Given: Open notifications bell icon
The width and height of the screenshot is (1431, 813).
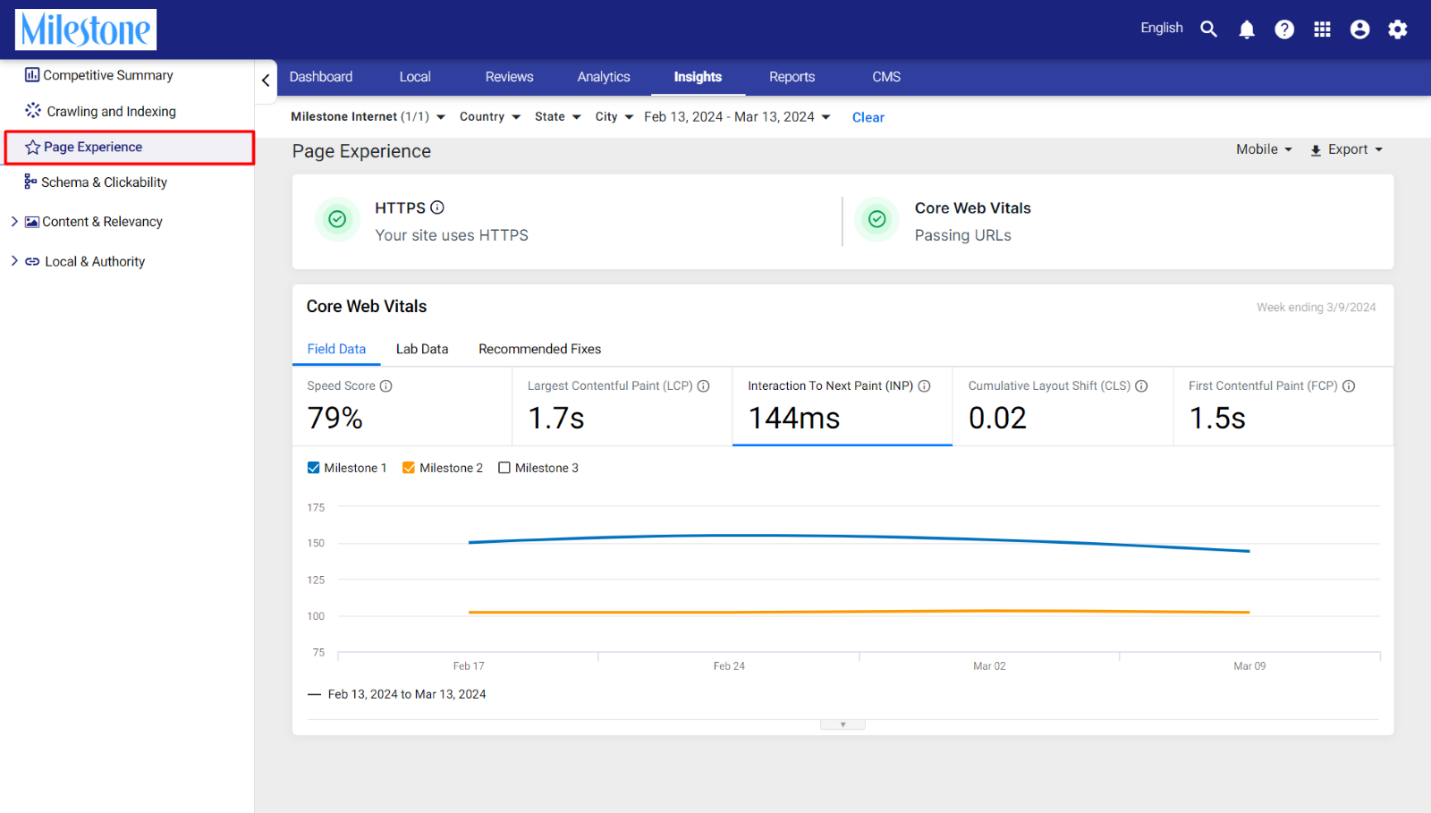Looking at the screenshot, I should (1246, 30).
